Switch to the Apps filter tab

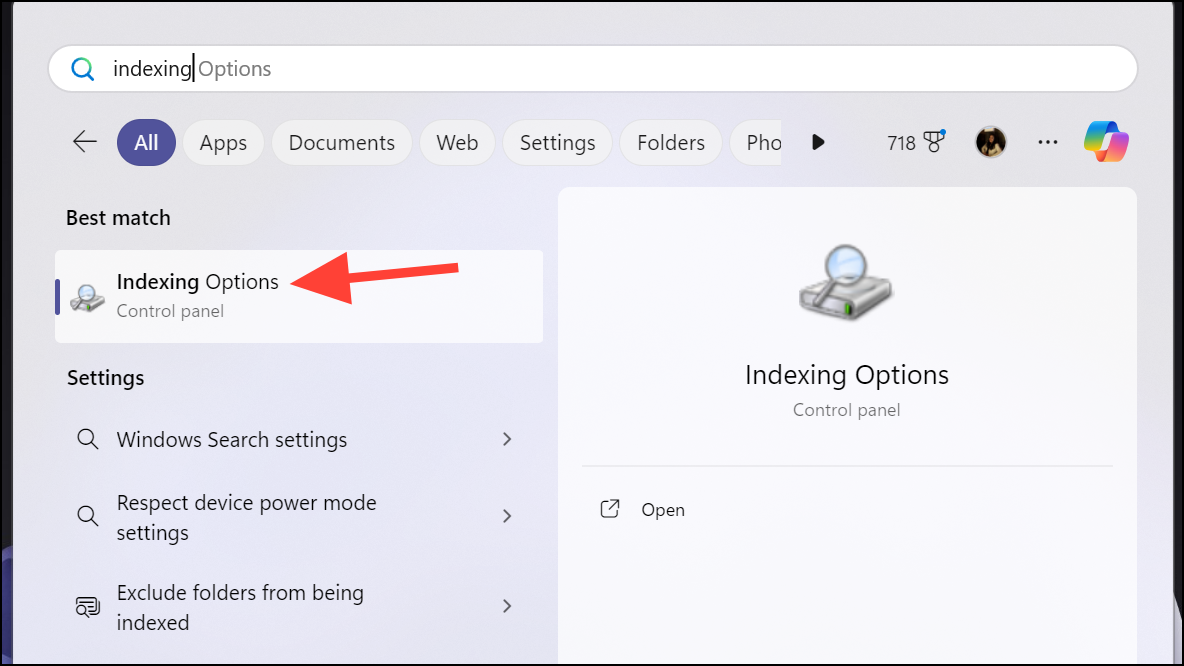pyautogui.click(x=223, y=142)
